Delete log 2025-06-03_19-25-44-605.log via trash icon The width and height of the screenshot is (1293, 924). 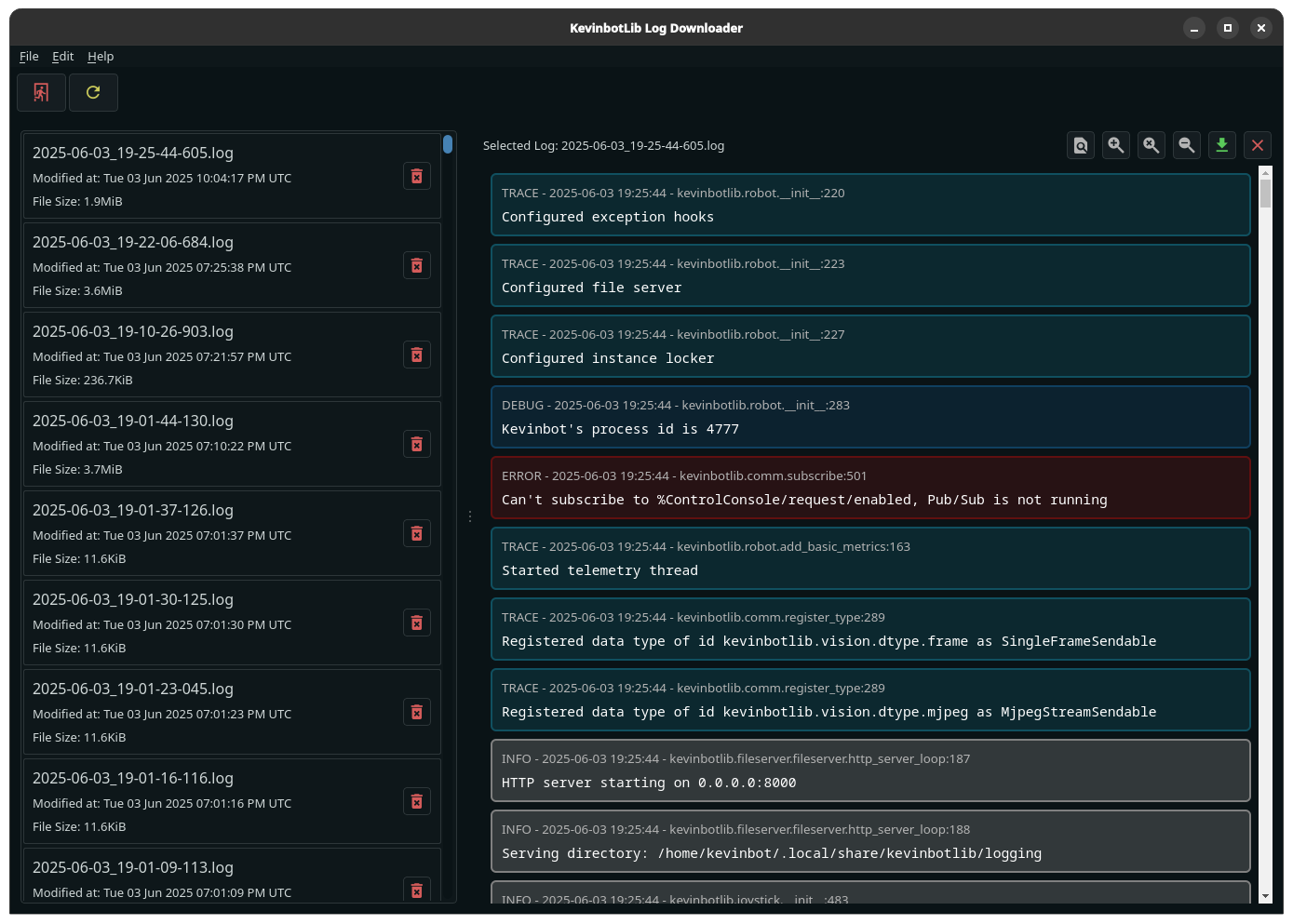417,176
